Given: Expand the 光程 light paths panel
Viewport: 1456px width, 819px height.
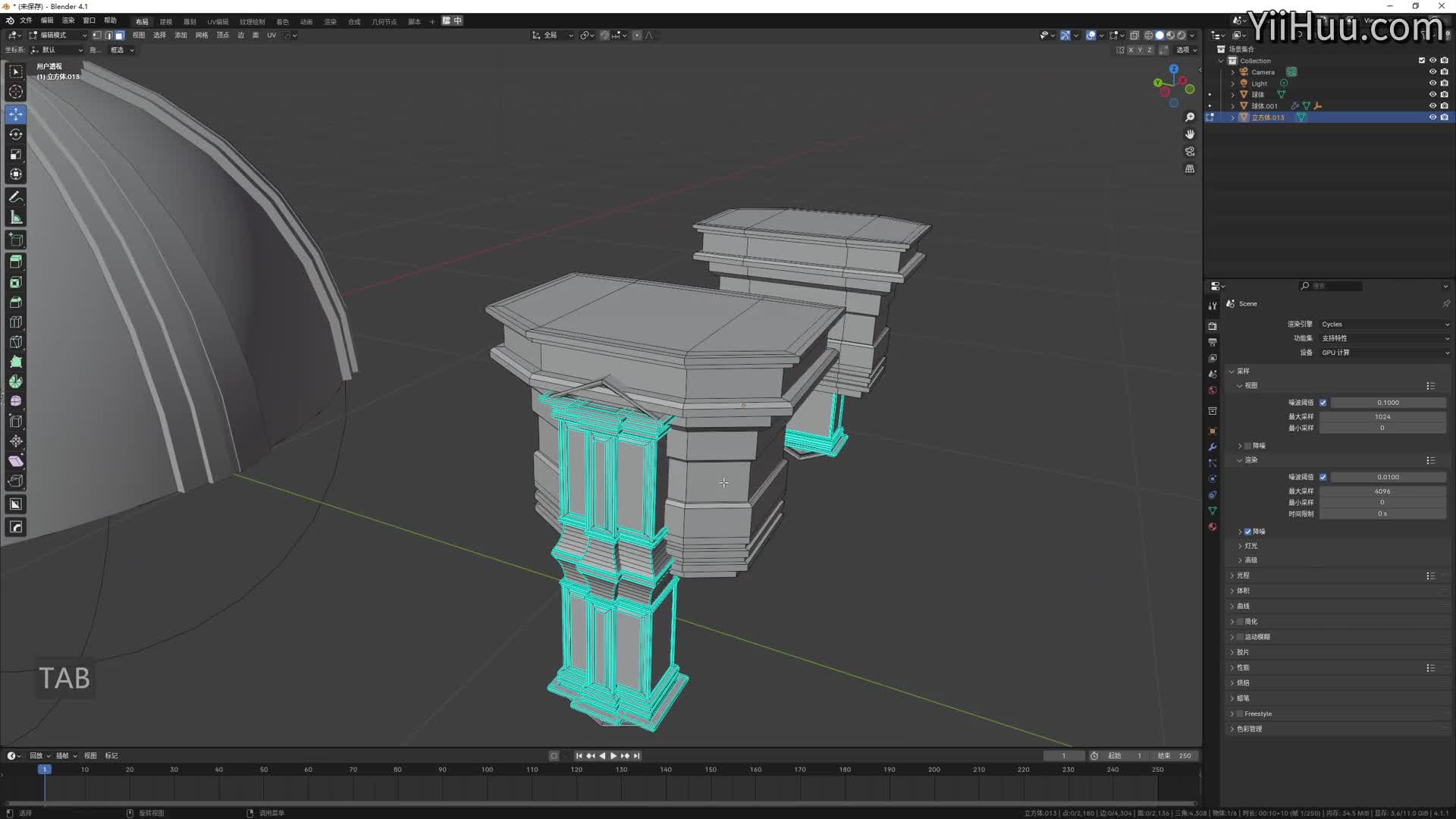Looking at the screenshot, I should tap(1242, 576).
